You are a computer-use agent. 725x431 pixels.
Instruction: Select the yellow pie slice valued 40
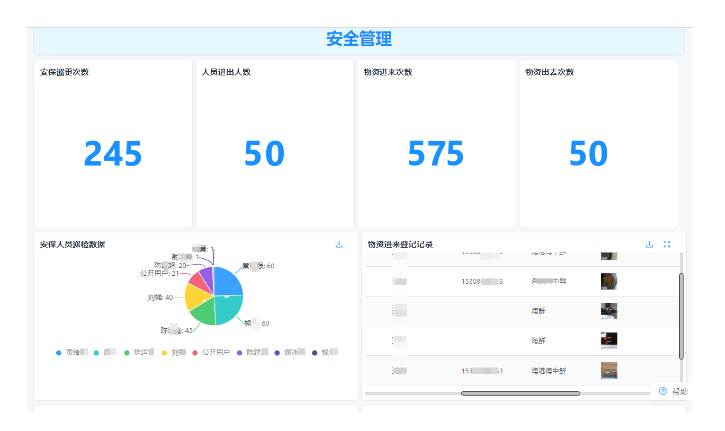[195, 297]
